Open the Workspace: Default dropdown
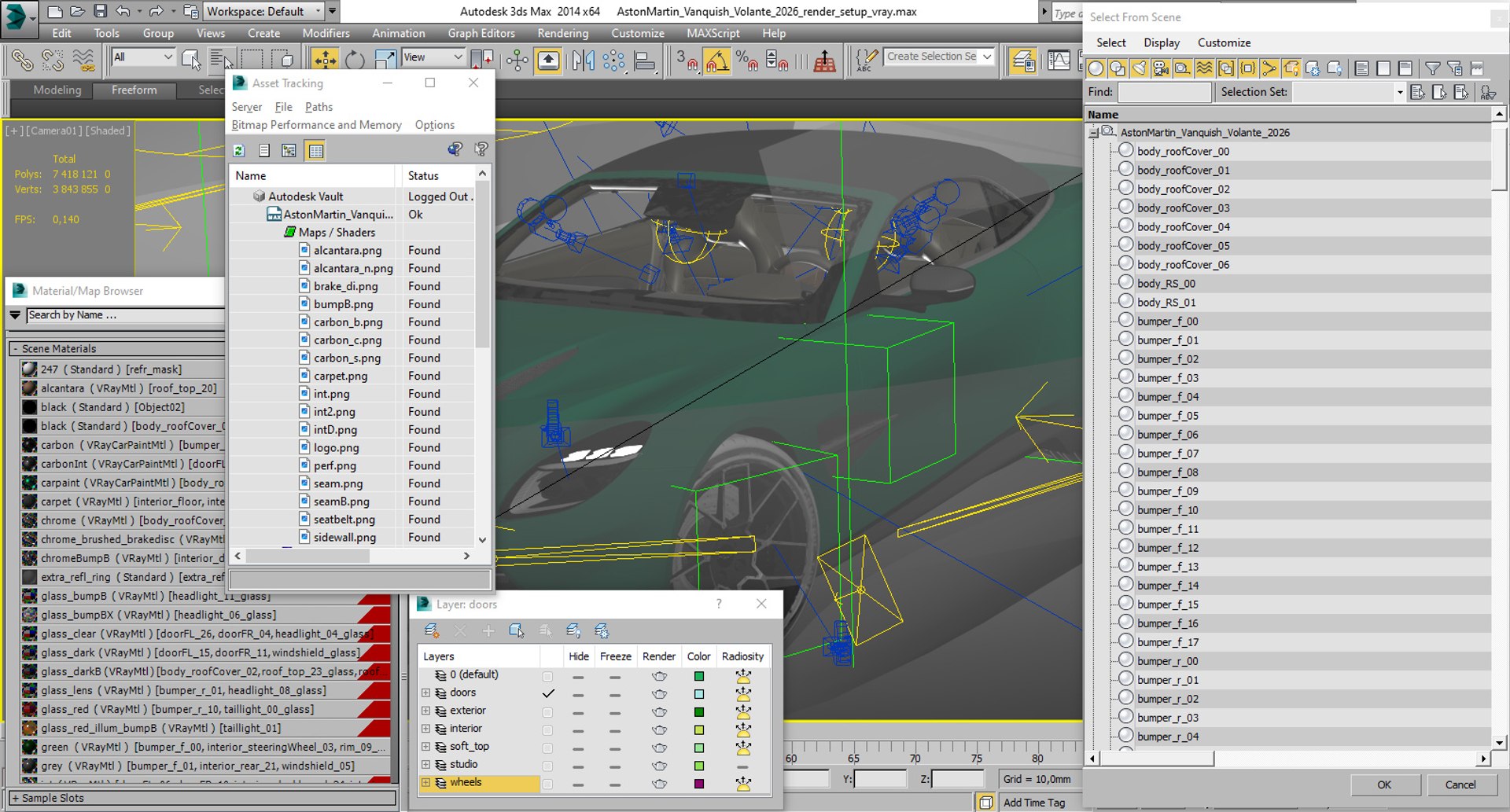This screenshot has width=1510, height=812. pyautogui.click(x=264, y=11)
